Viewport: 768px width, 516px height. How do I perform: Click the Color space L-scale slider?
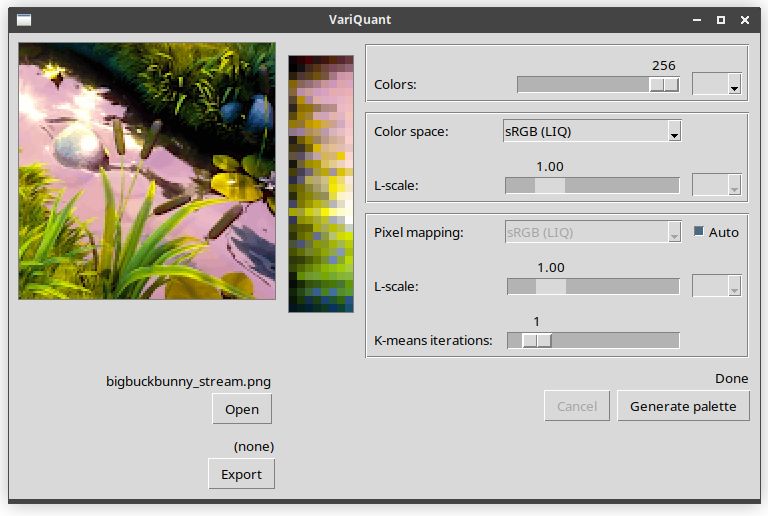click(592, 186)
